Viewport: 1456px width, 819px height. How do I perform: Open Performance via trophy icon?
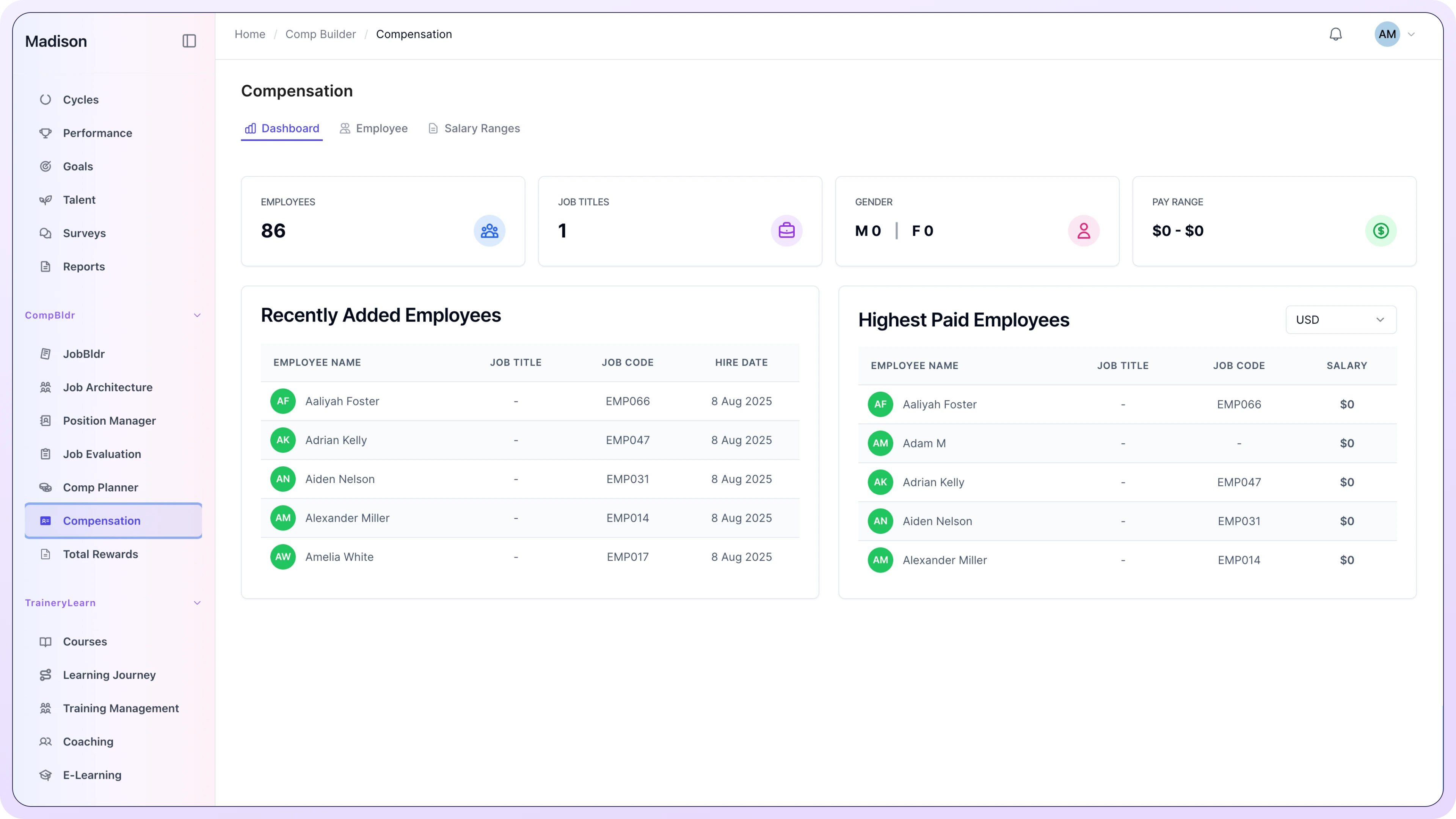46,133
